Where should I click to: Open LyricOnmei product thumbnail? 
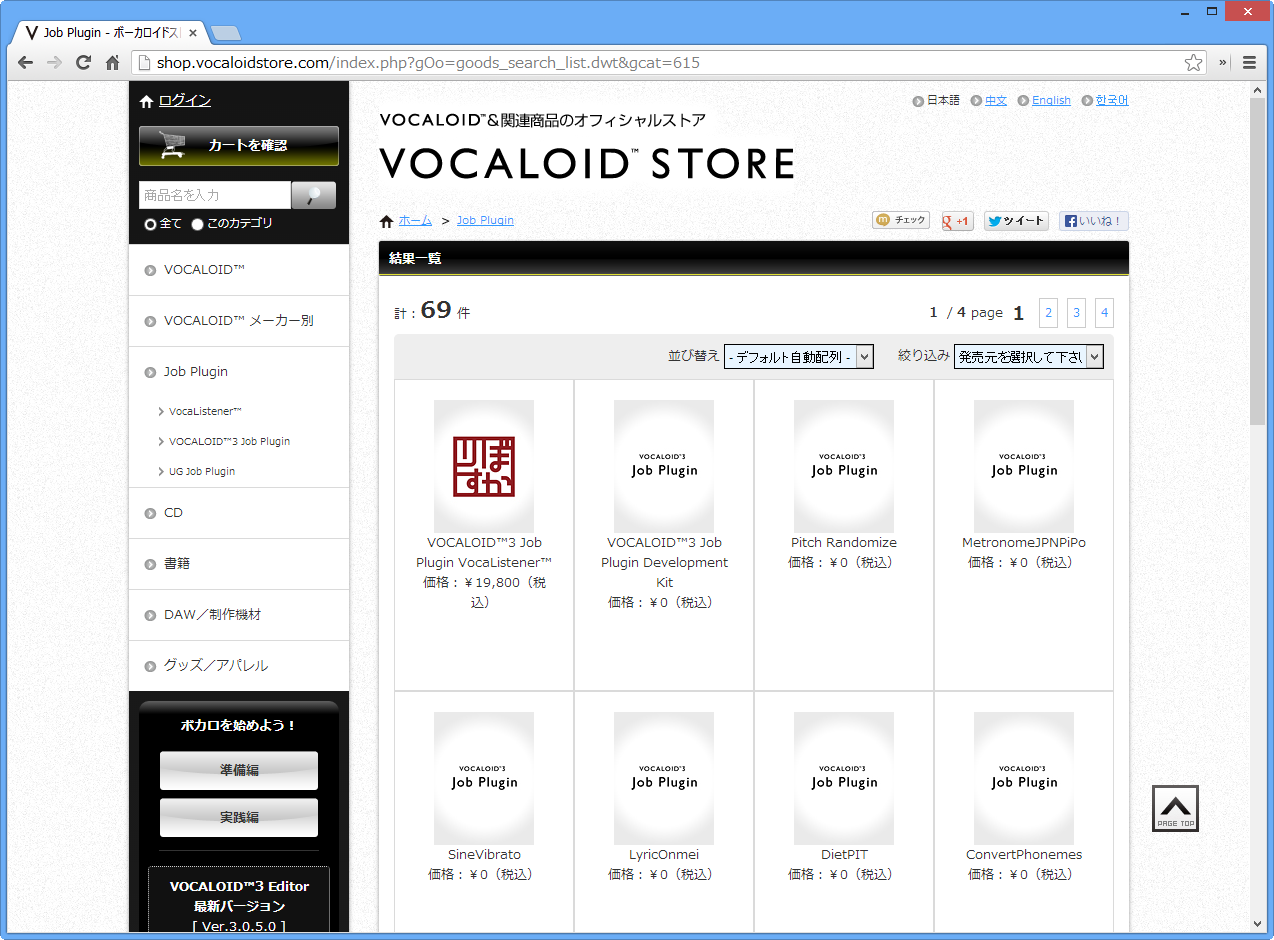coord(664,778)
